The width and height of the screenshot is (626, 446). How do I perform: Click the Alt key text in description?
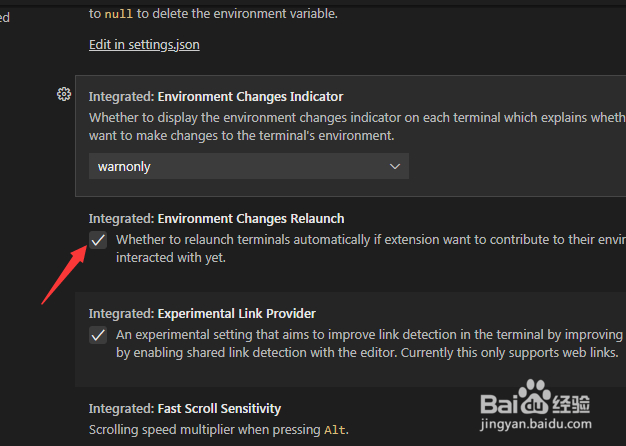[335, 430]
